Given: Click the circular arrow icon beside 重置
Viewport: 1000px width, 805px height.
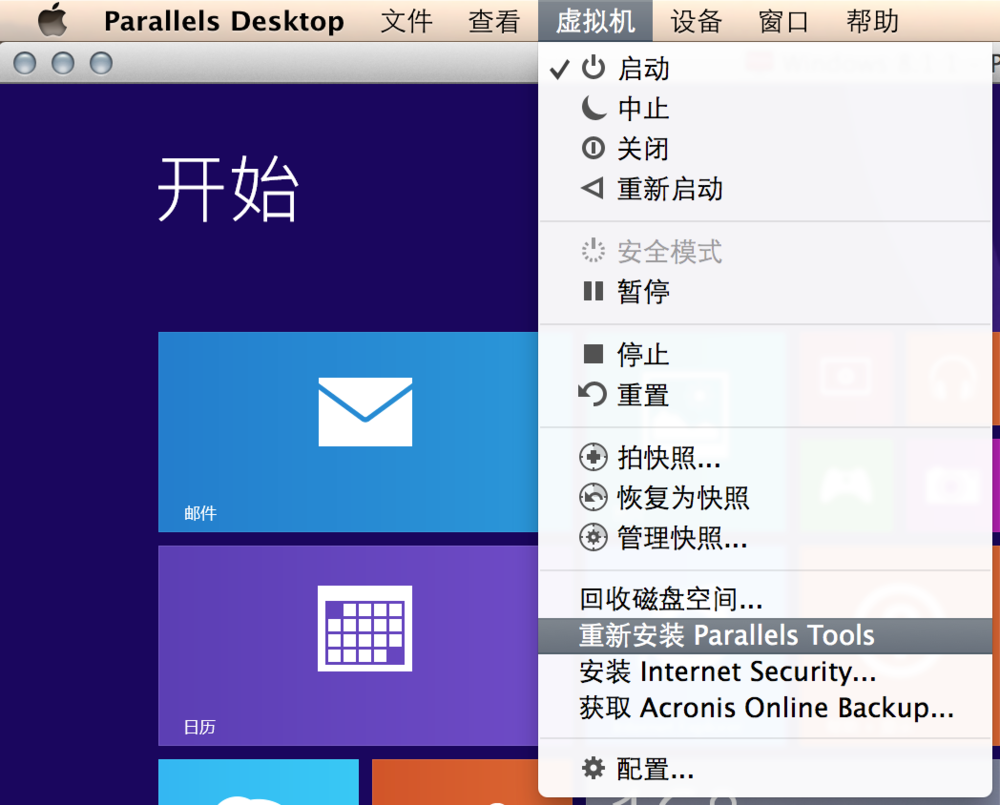Looking at the screenshot, I should pyautogui.click(x=592, y=394).
